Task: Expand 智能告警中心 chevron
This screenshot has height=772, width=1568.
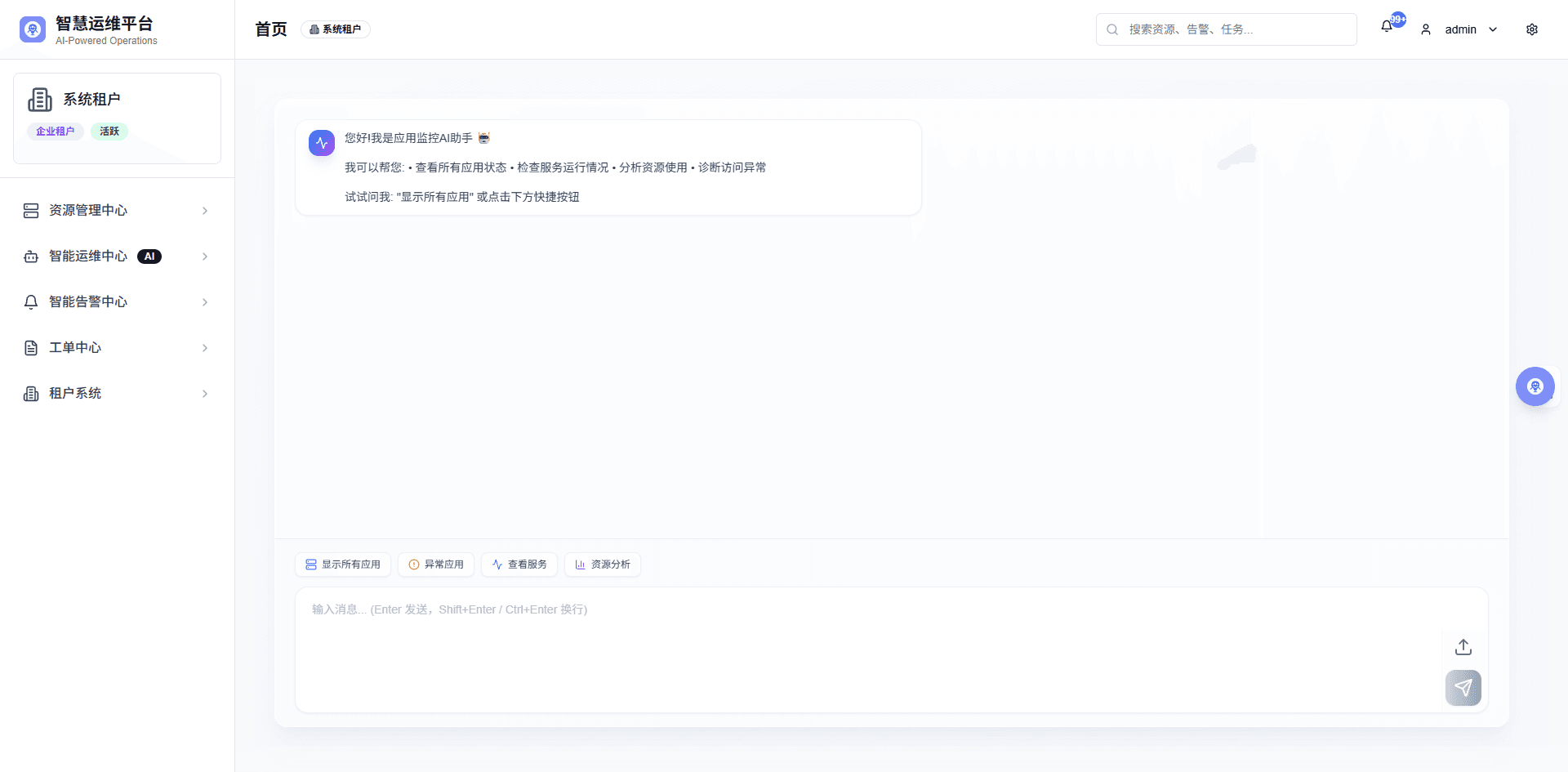Action: click(x=205, y=302)
